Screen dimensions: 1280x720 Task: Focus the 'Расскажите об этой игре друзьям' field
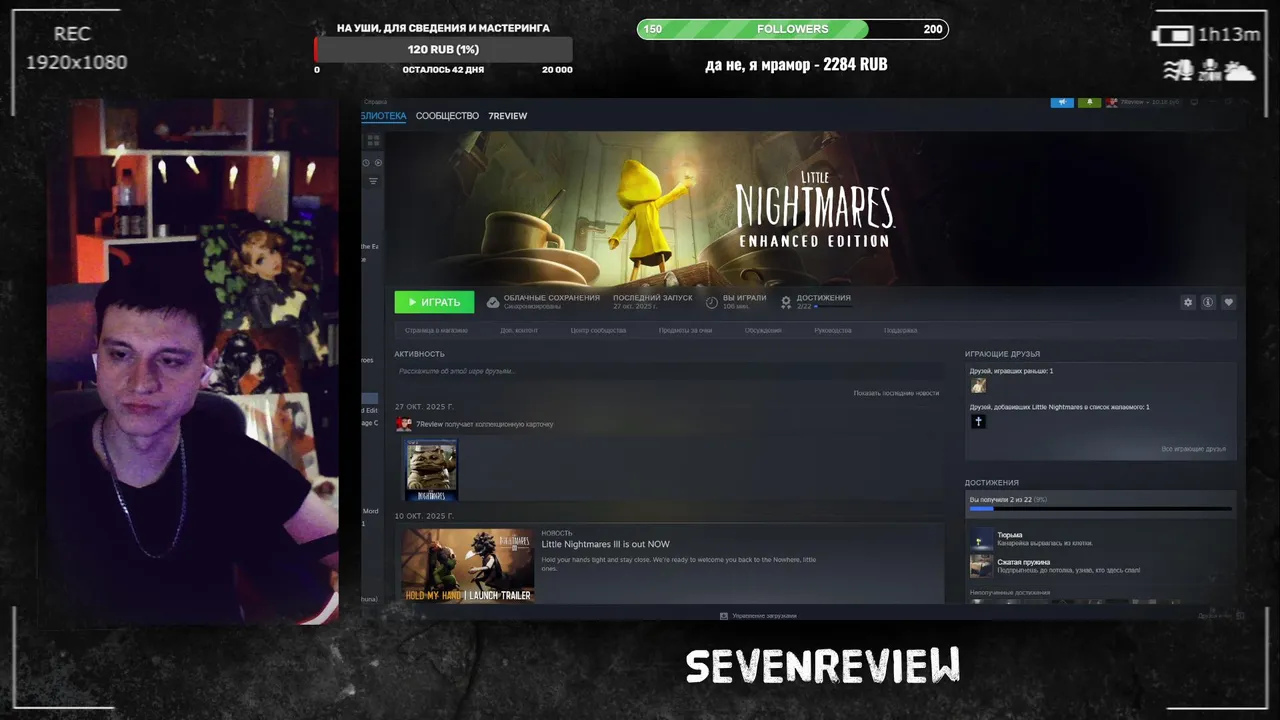(x=669, y=371)
